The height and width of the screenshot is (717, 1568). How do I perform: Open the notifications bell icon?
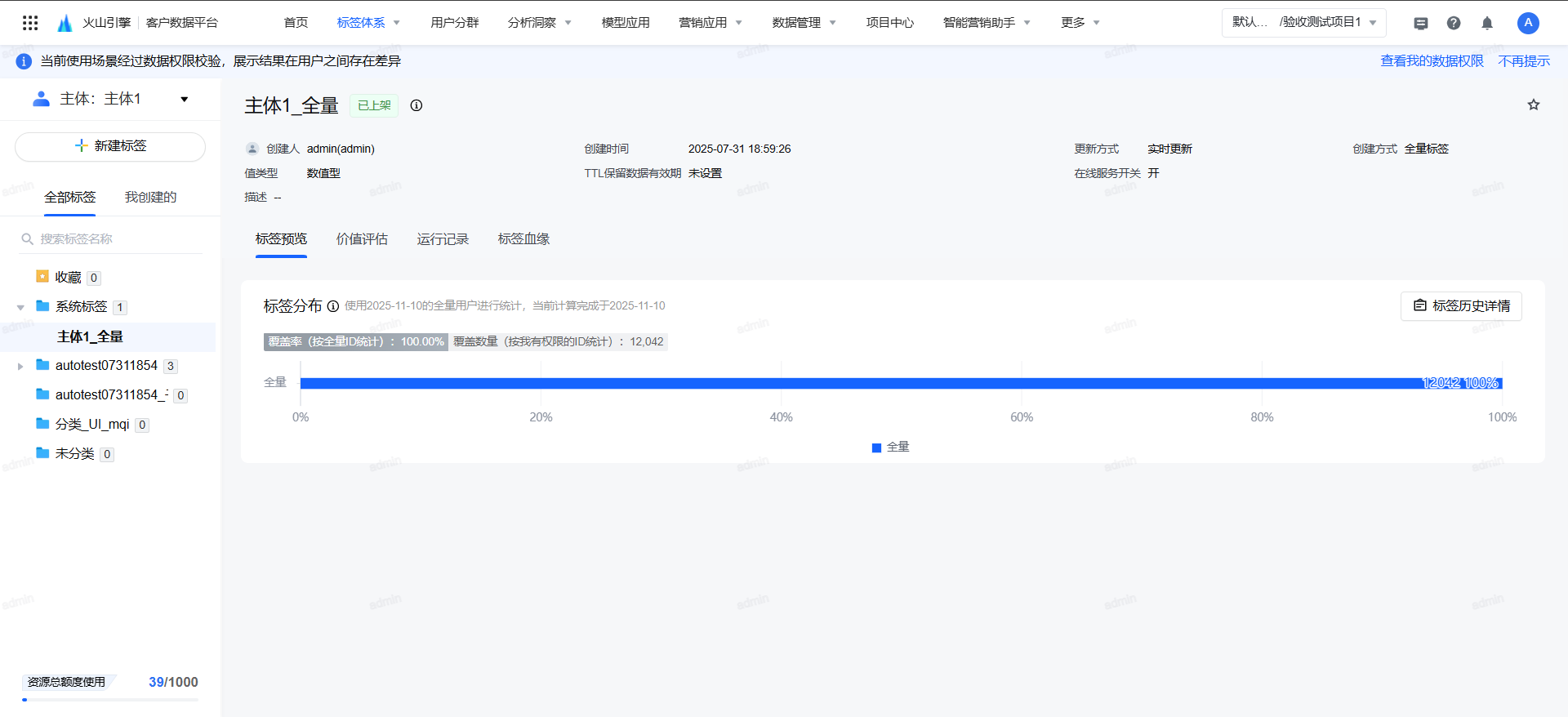click(1487, 23)
